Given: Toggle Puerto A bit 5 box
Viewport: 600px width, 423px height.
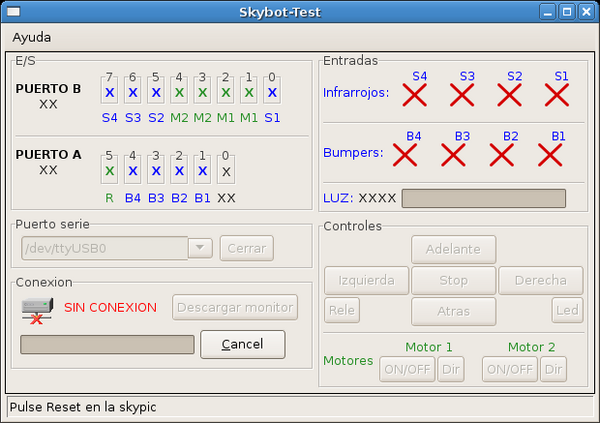Looking at the screenshot, I should point(110,171).
